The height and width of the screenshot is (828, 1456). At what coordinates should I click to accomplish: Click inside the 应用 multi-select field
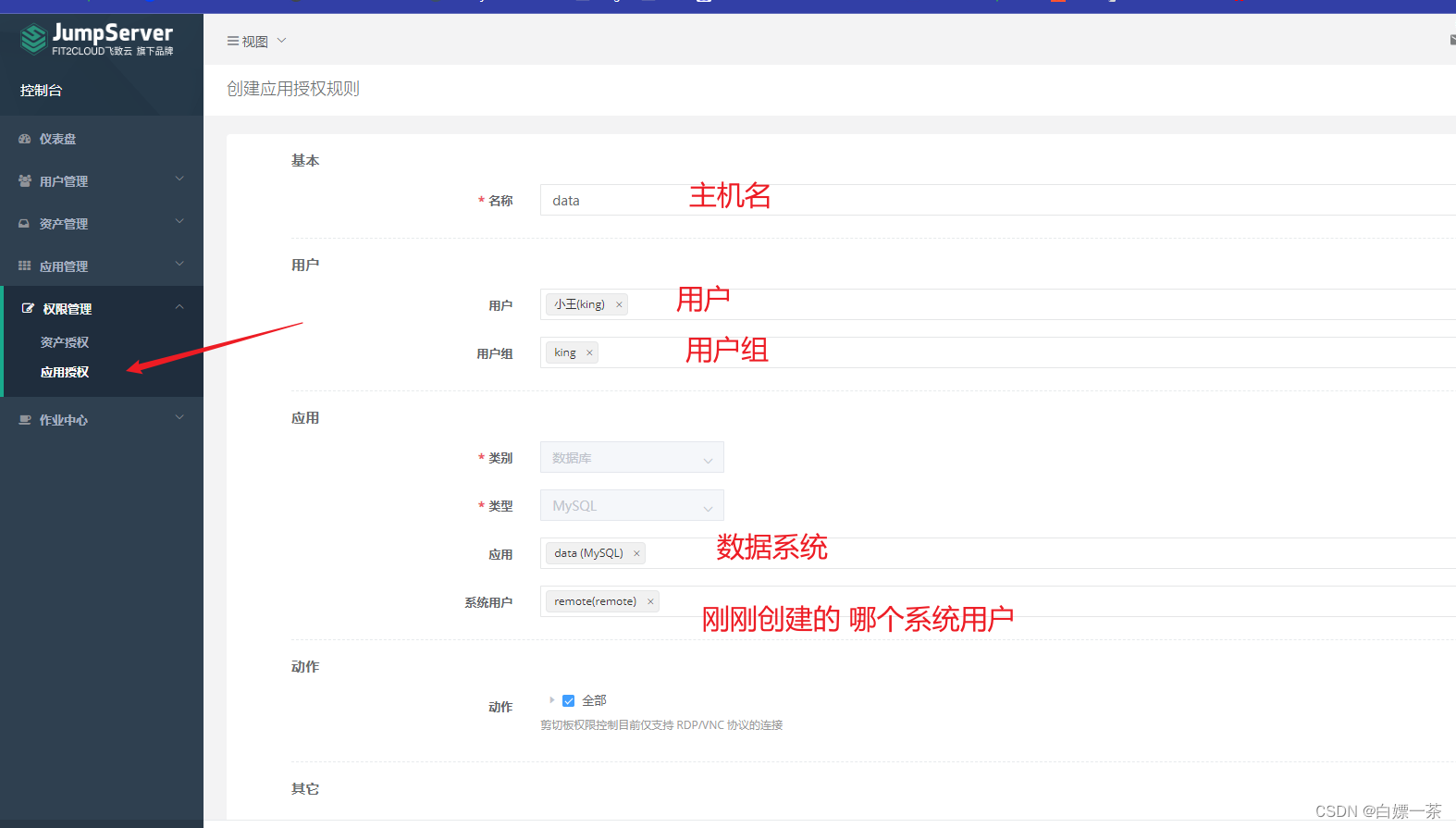[998, 553]
